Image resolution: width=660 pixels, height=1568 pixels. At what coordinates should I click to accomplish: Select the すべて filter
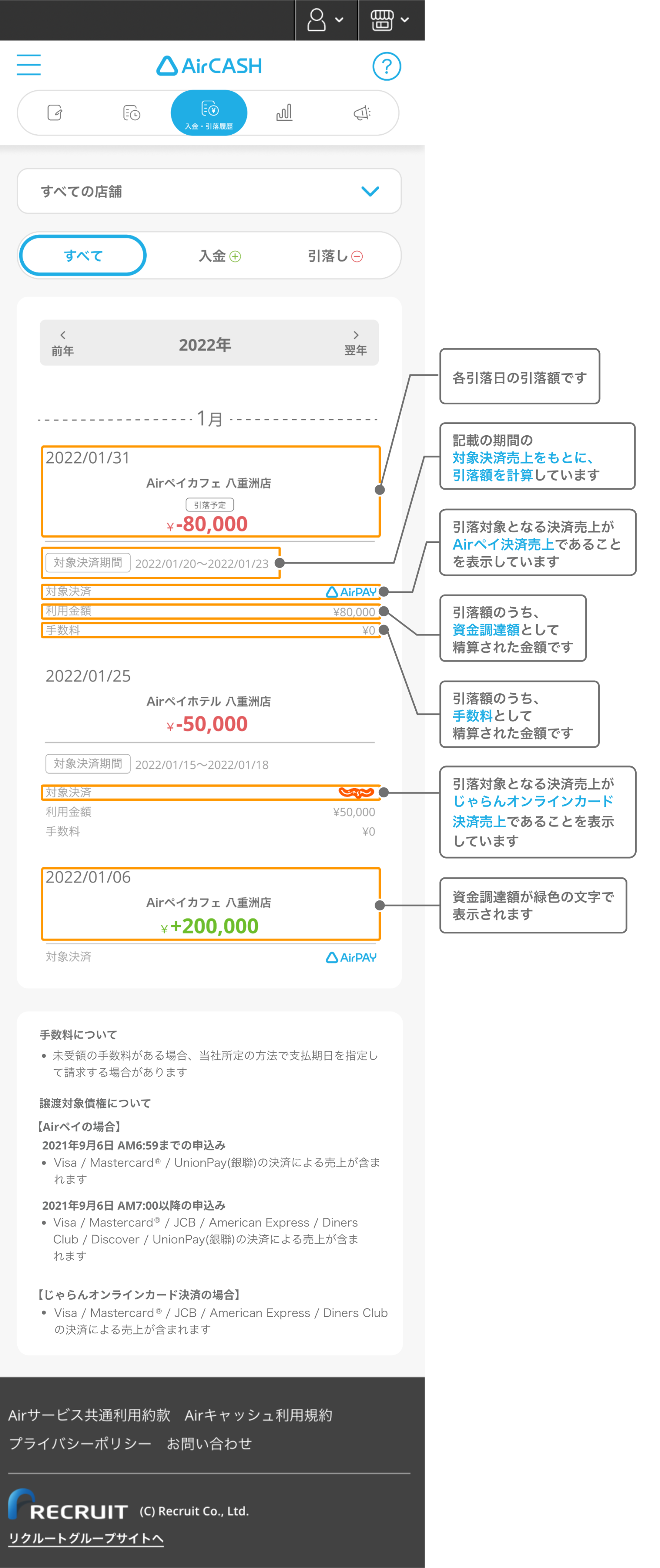(83, 256)
